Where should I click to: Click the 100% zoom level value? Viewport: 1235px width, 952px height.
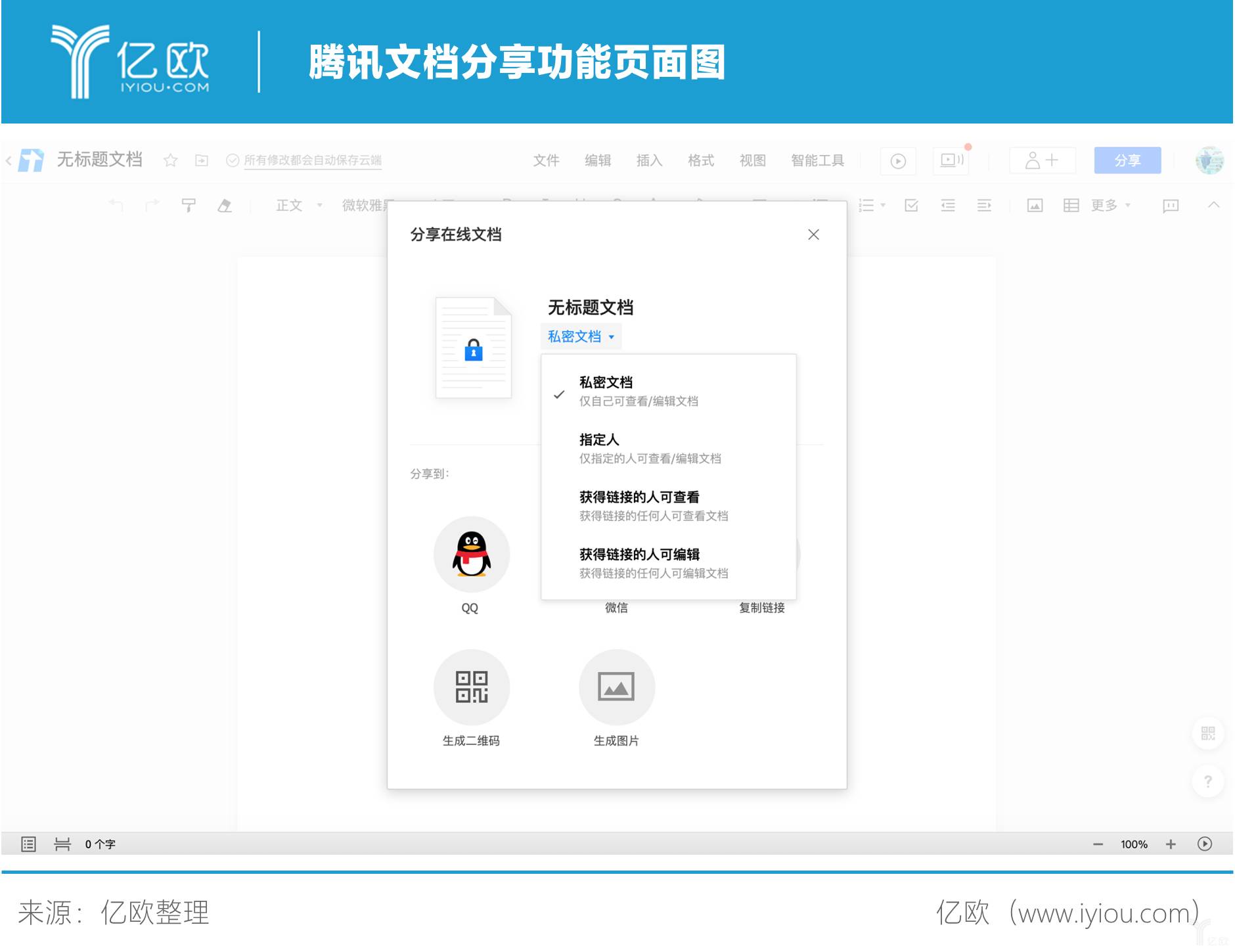pyautogui.click(x=1134, y=844)
